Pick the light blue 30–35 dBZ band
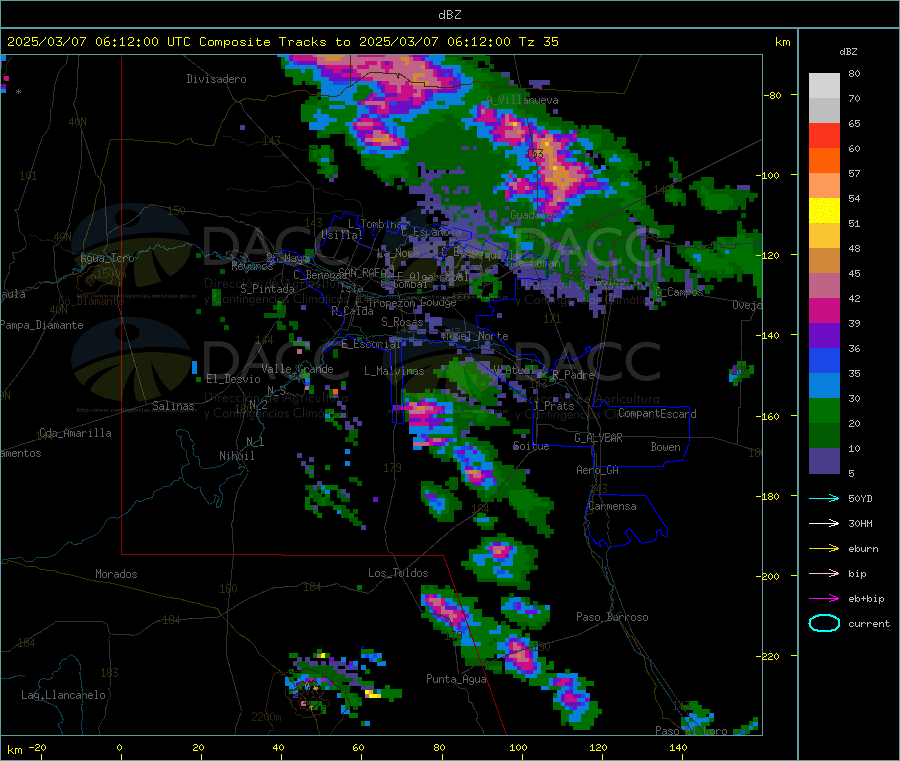900x761 pixels. click(x=824, y=386)
